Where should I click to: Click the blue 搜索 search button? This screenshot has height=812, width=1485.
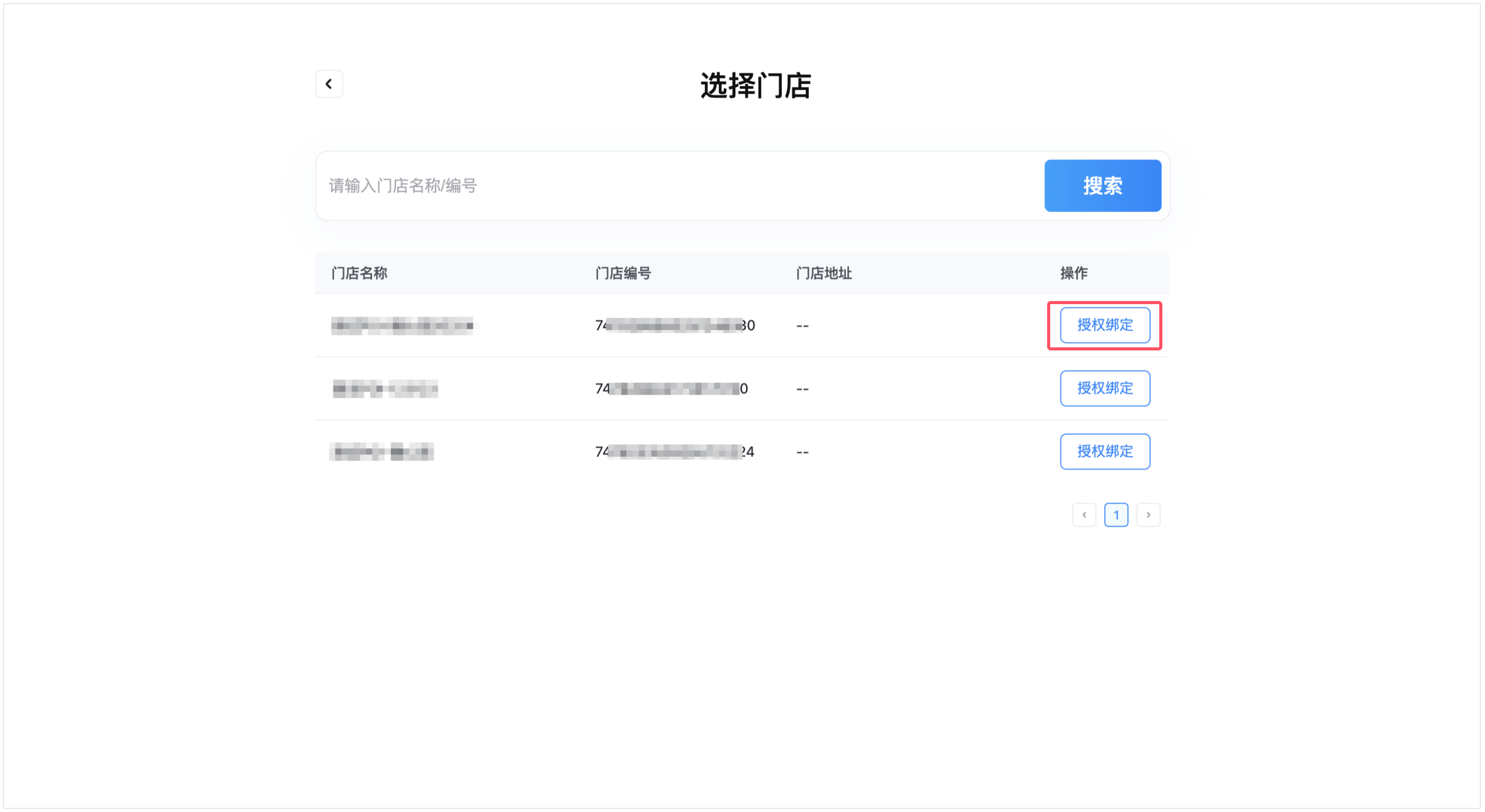click(1102, 186)
